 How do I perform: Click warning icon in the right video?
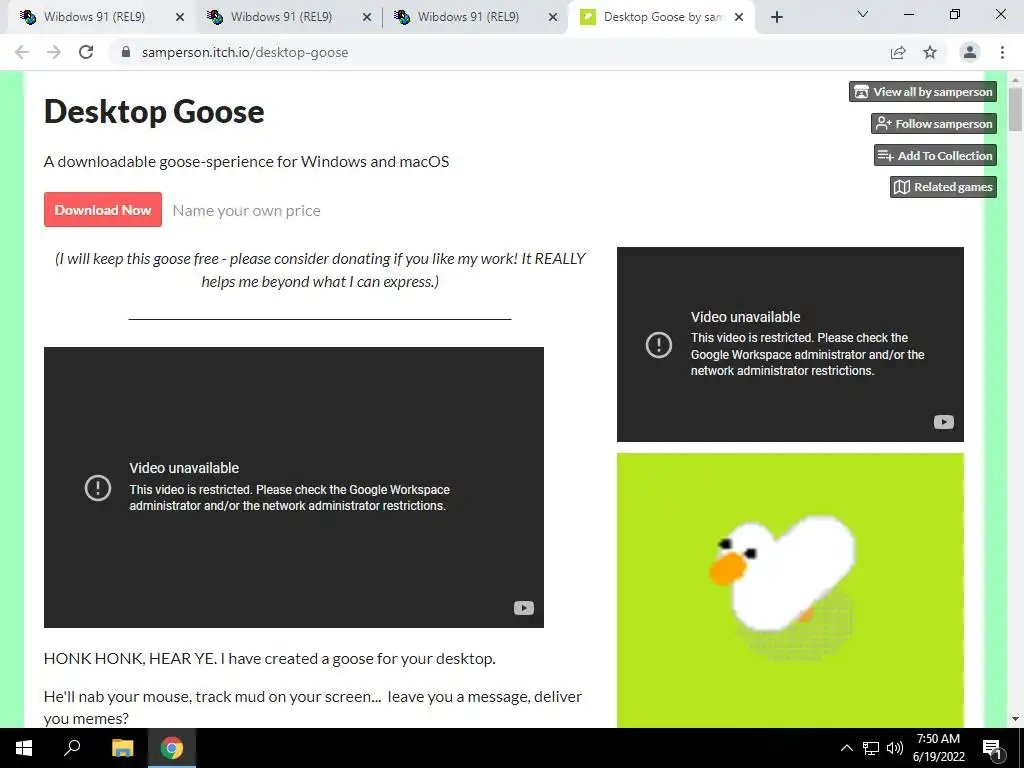[659, 344]
